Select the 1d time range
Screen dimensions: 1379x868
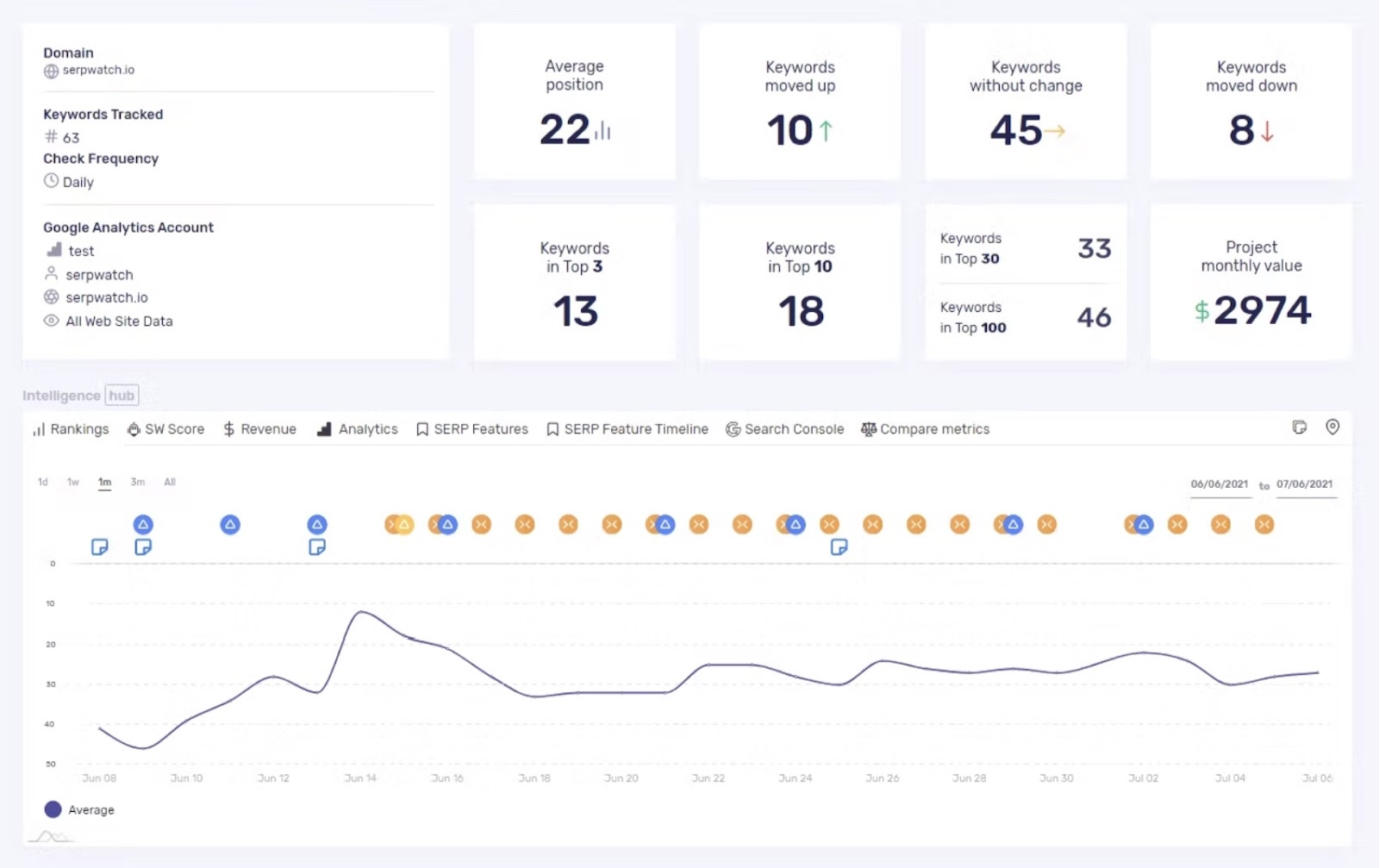click(43, 482)
